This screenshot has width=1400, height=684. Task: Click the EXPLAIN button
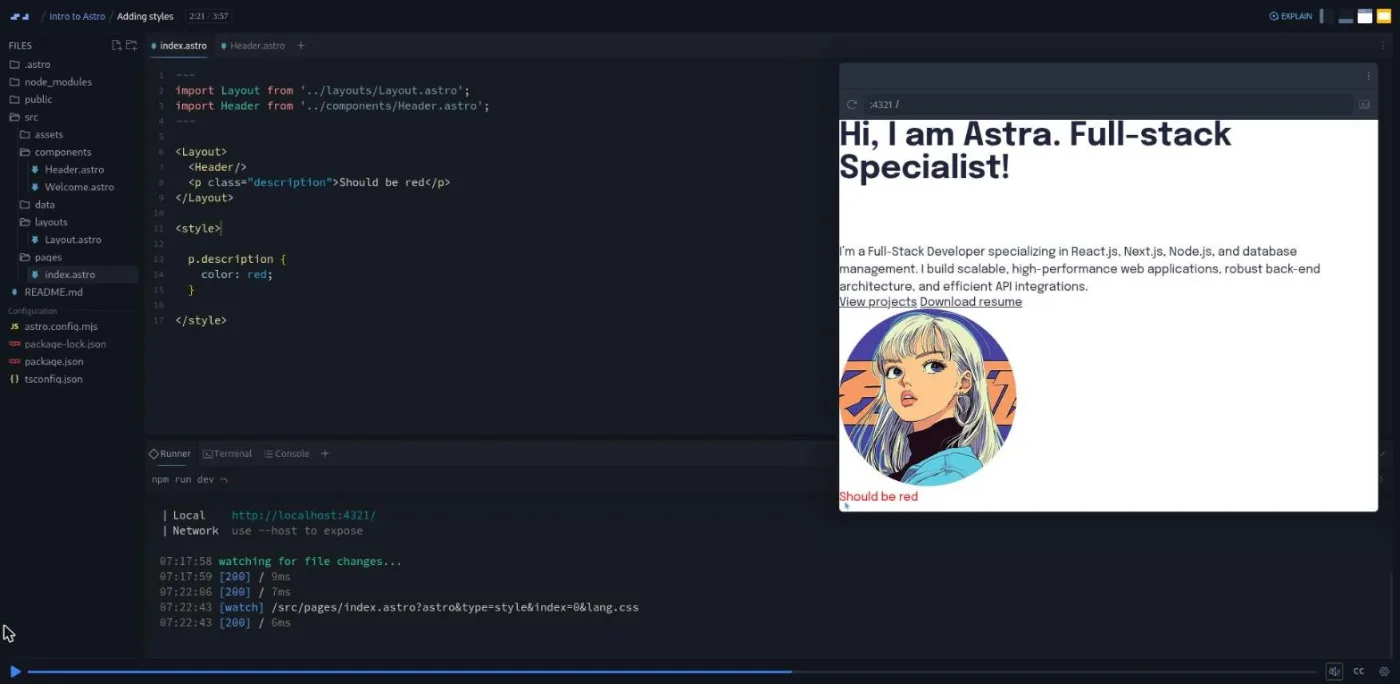click(1290, 16)
